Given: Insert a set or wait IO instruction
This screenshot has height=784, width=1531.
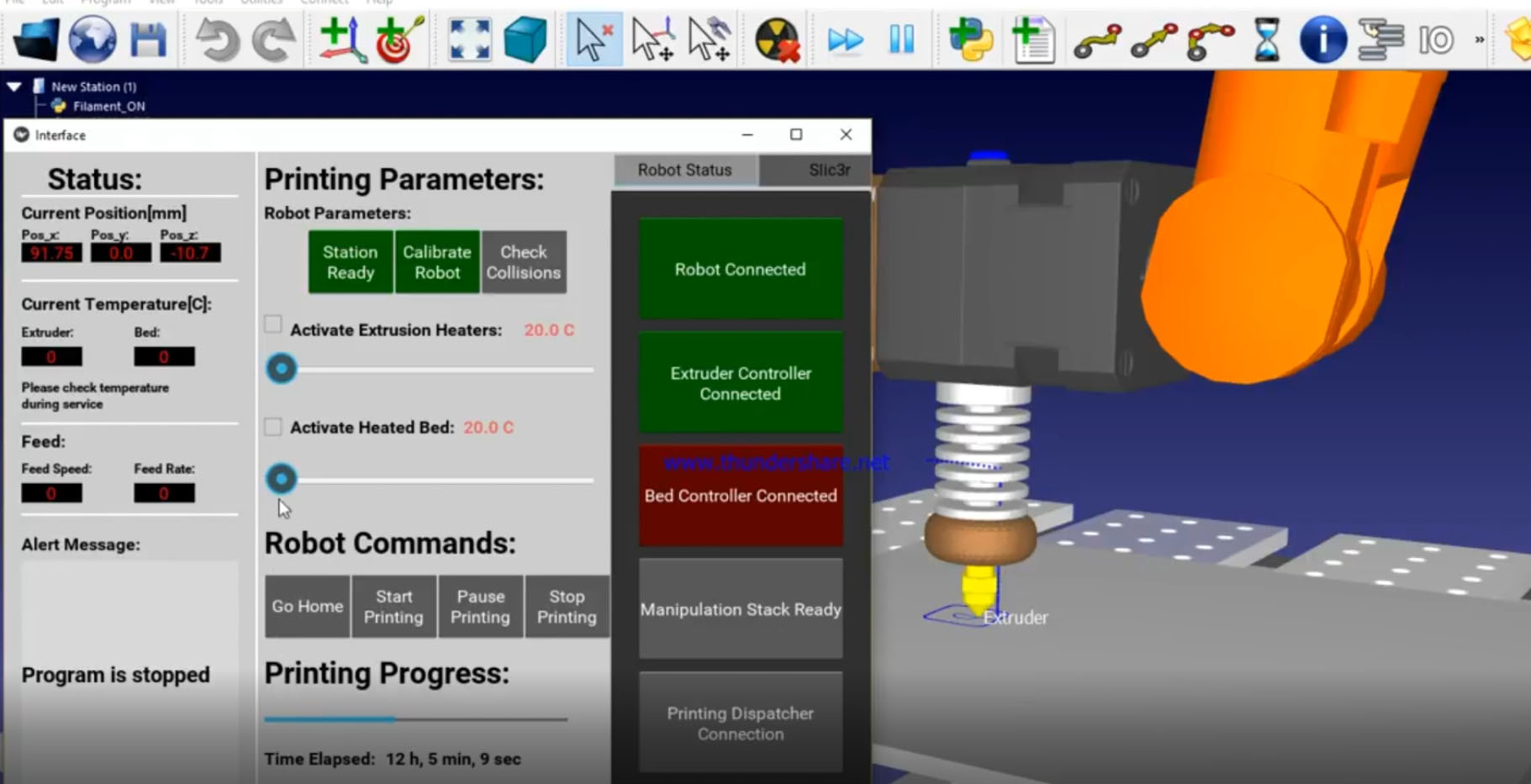Looking at the screenshot, I should pos(1436,39).
